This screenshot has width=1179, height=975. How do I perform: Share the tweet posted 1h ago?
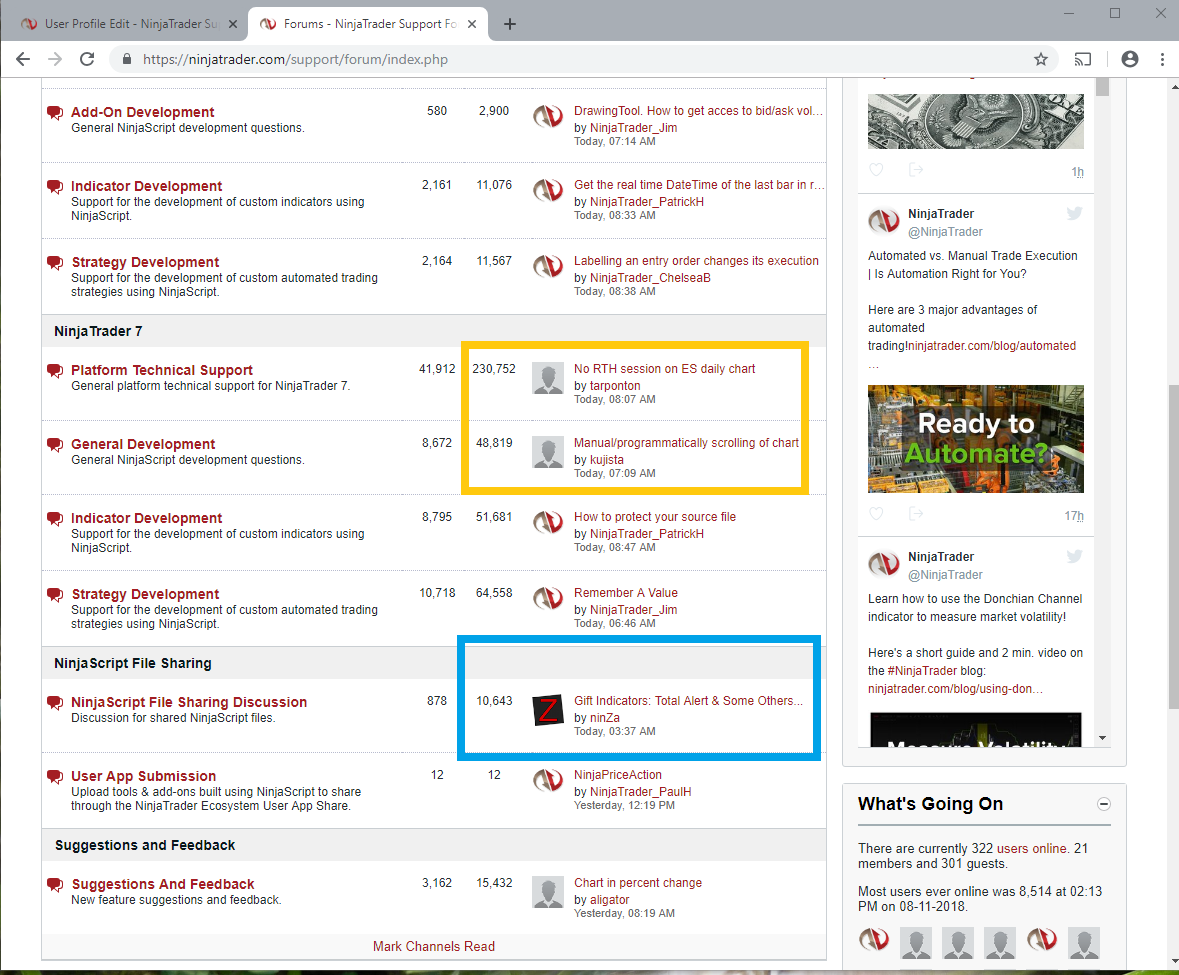916,170
